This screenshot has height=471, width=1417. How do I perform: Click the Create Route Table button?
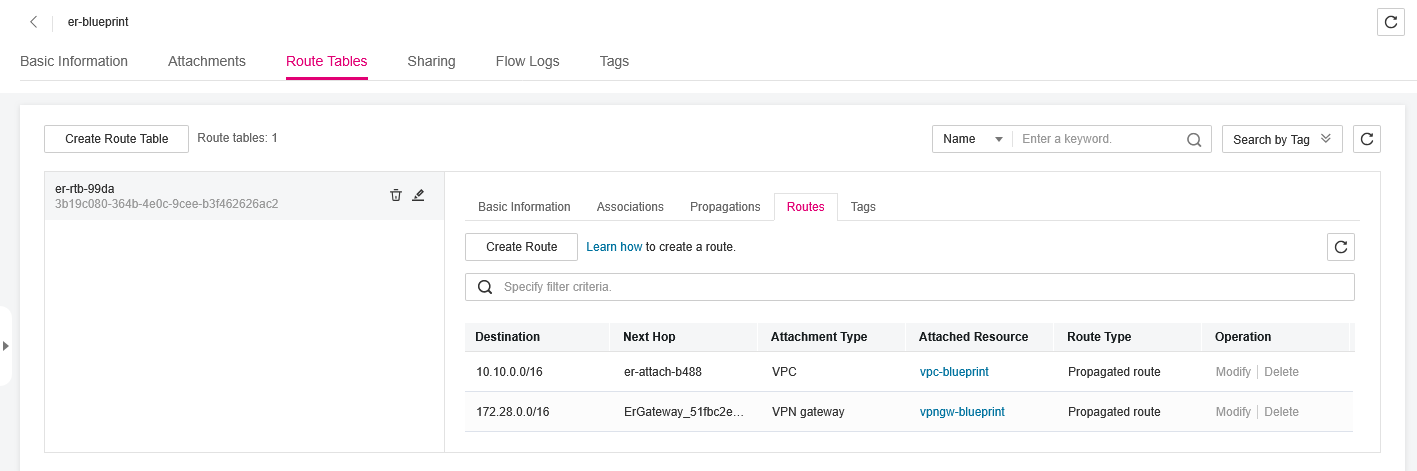point(116,139)
